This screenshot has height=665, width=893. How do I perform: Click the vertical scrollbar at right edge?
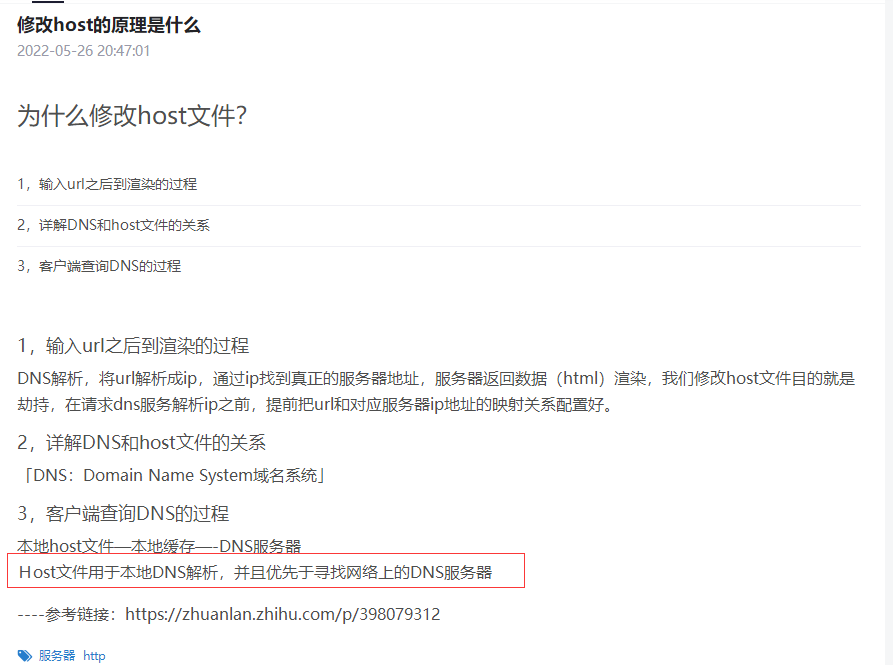point(889,332)
